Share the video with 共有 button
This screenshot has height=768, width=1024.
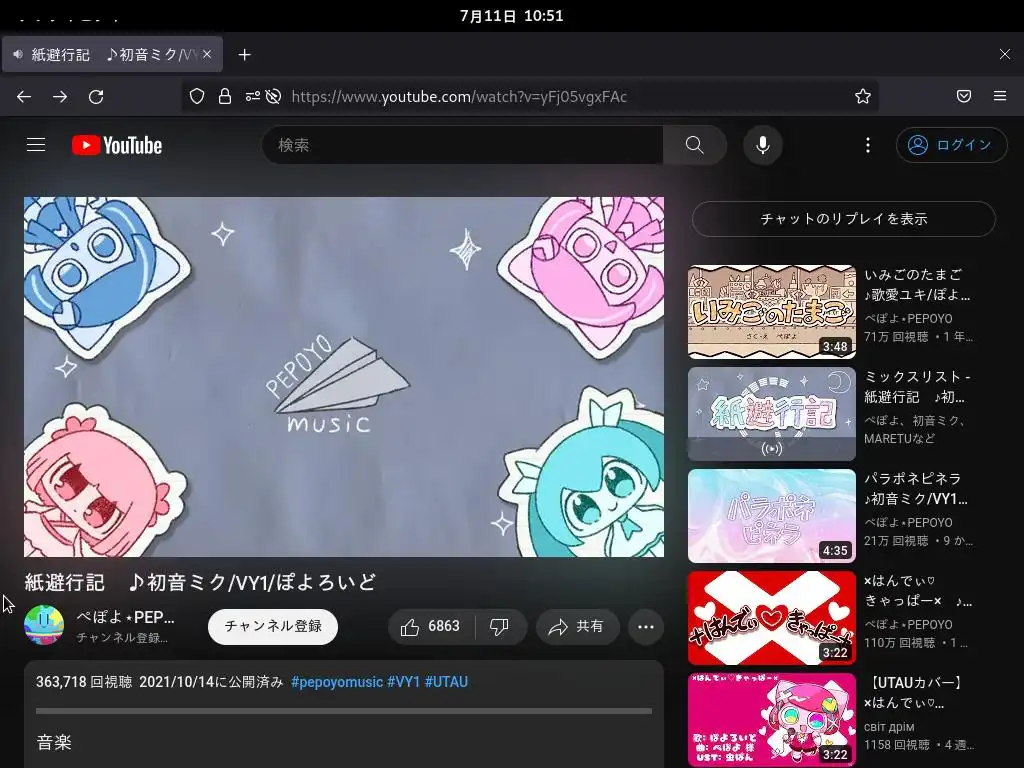click(x=577, y=626)
